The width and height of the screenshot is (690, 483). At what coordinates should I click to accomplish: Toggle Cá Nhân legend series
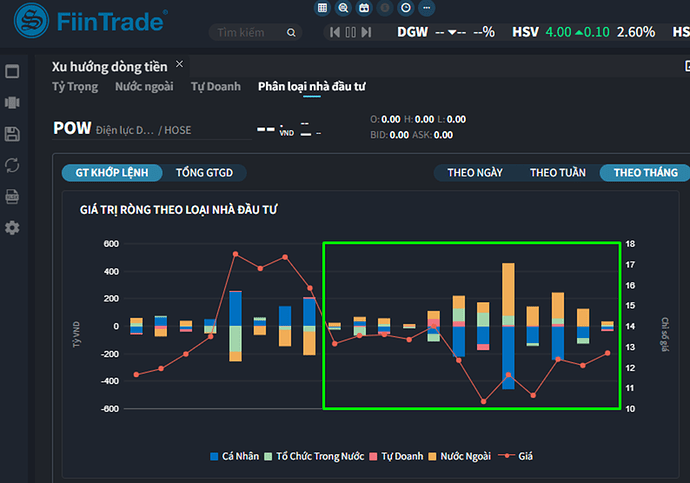(235, 456)
